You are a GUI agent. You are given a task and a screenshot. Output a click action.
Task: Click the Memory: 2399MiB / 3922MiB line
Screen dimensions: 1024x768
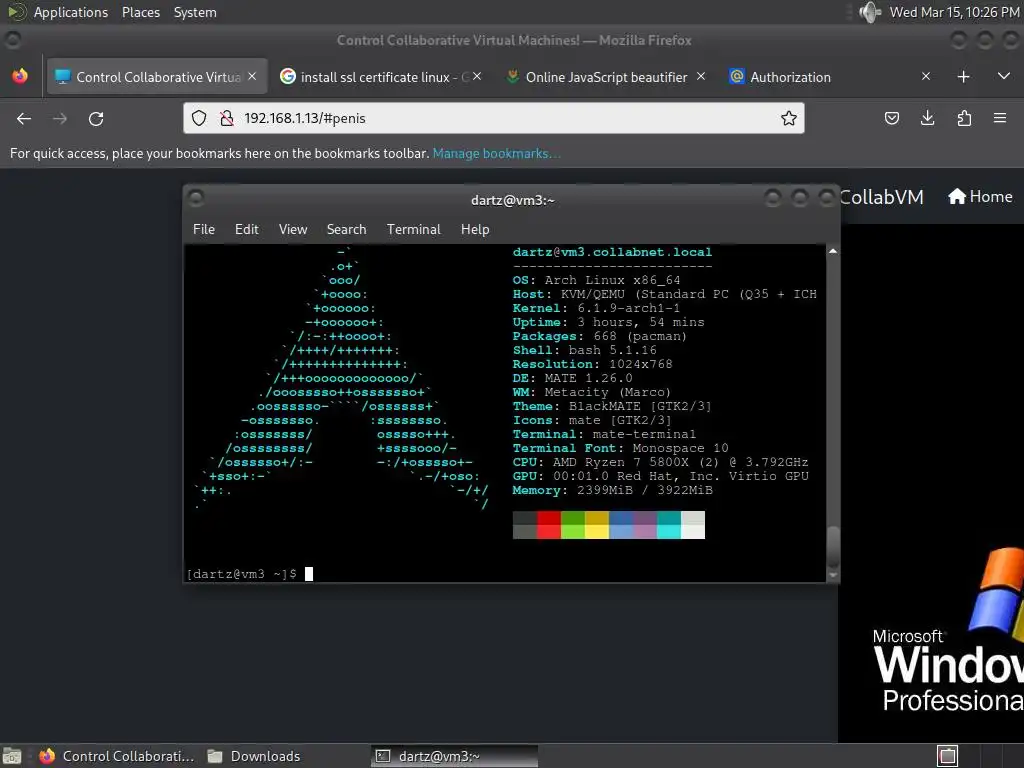pyautogui.click(x=613, y=490)
